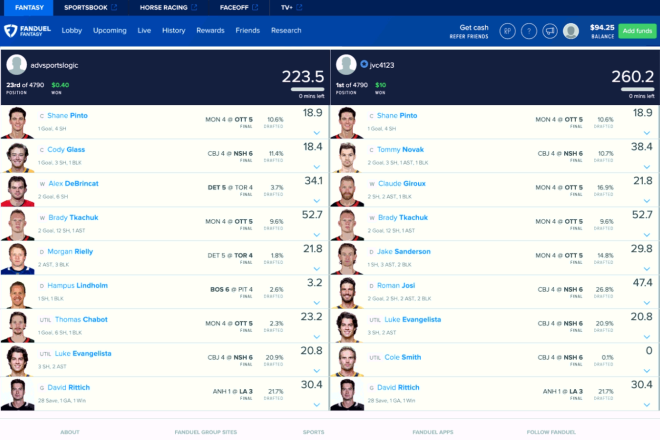Image resolution: width=660 pixels, height=440 pixels.
Task: Click Roman Josi player photo
Action: (347, 293)
